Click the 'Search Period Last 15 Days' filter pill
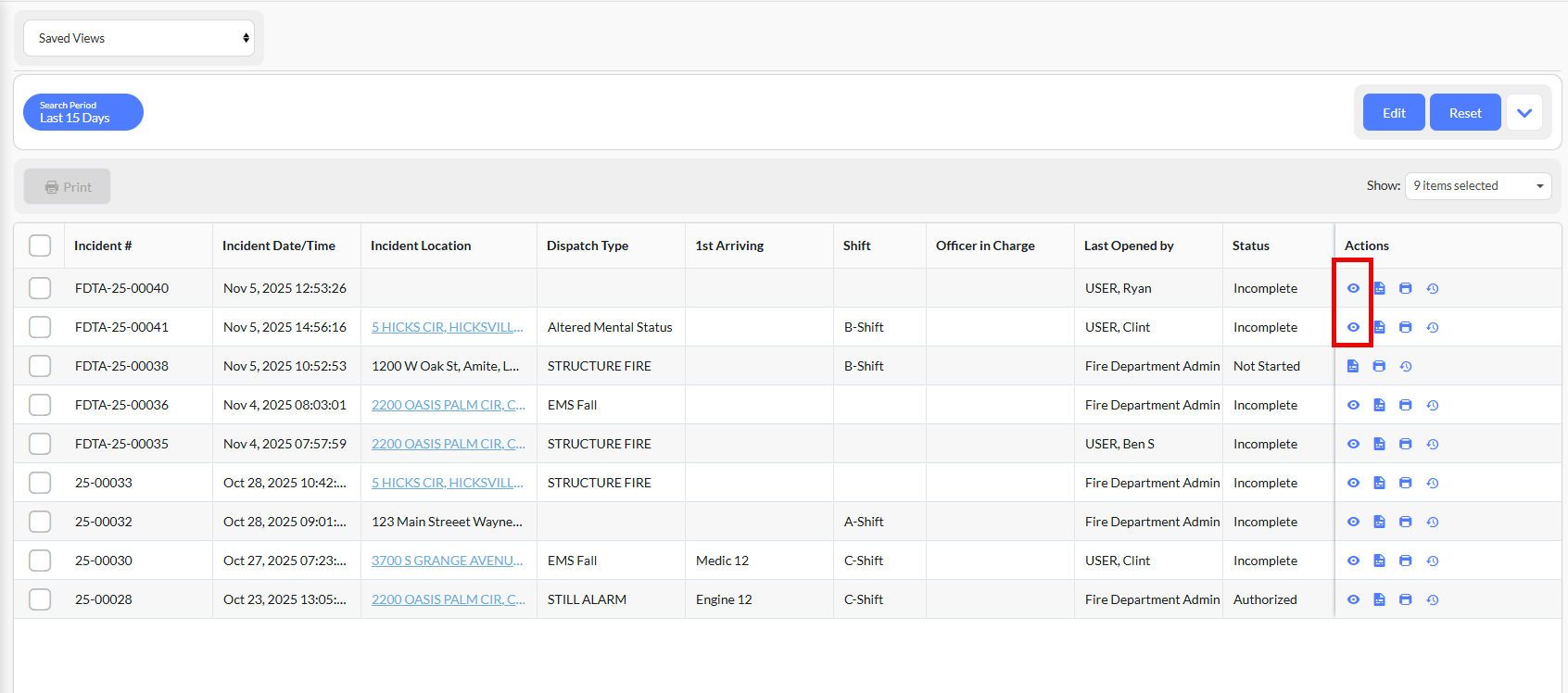Screen dimensions: 1568x693 click(x=83, y=112)
